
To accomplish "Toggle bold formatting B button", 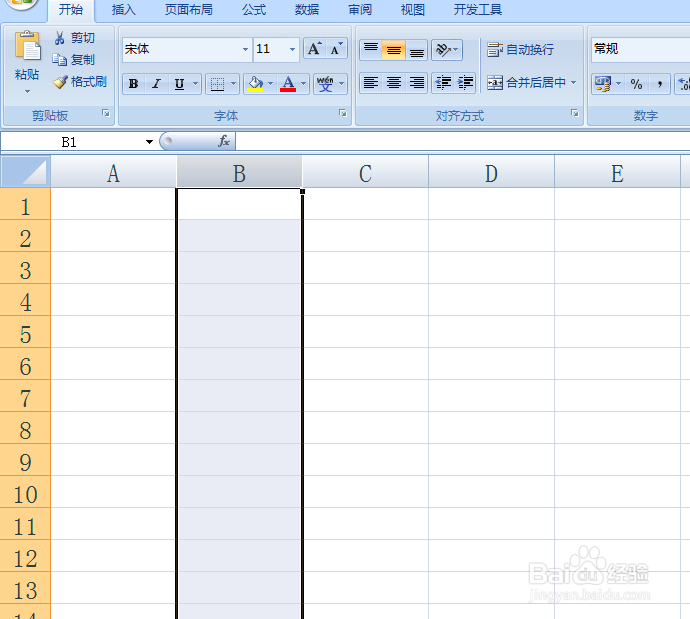I will [134, 84].
